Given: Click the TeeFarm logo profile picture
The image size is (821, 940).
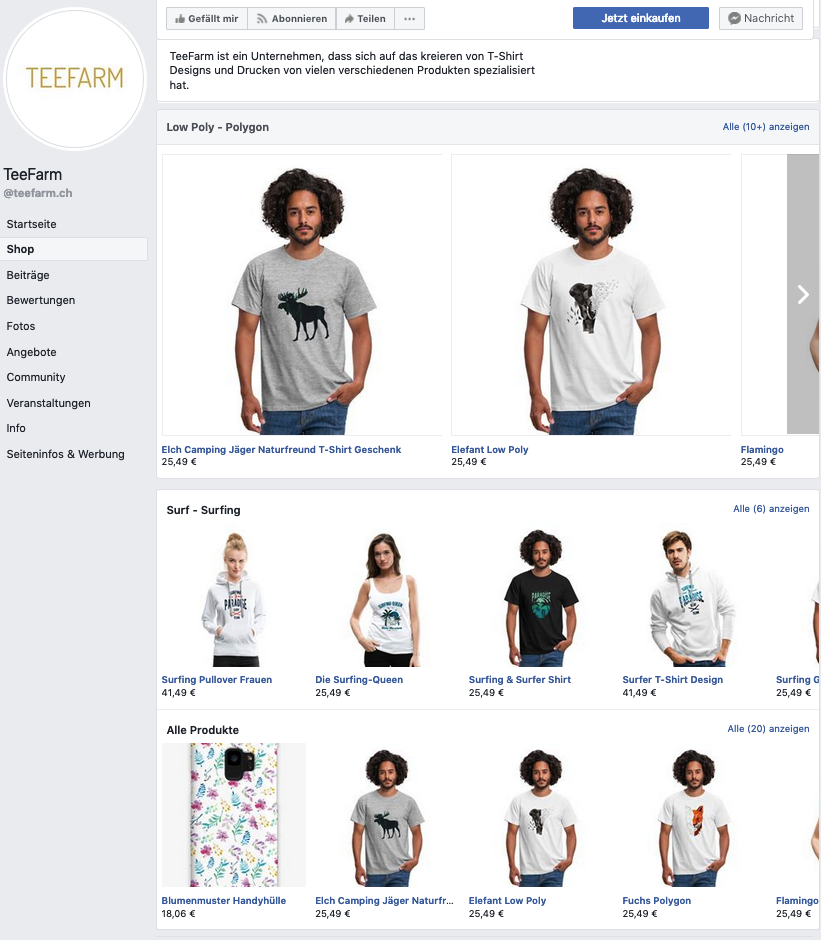Looking at the screenshot, I should [75, 78].
